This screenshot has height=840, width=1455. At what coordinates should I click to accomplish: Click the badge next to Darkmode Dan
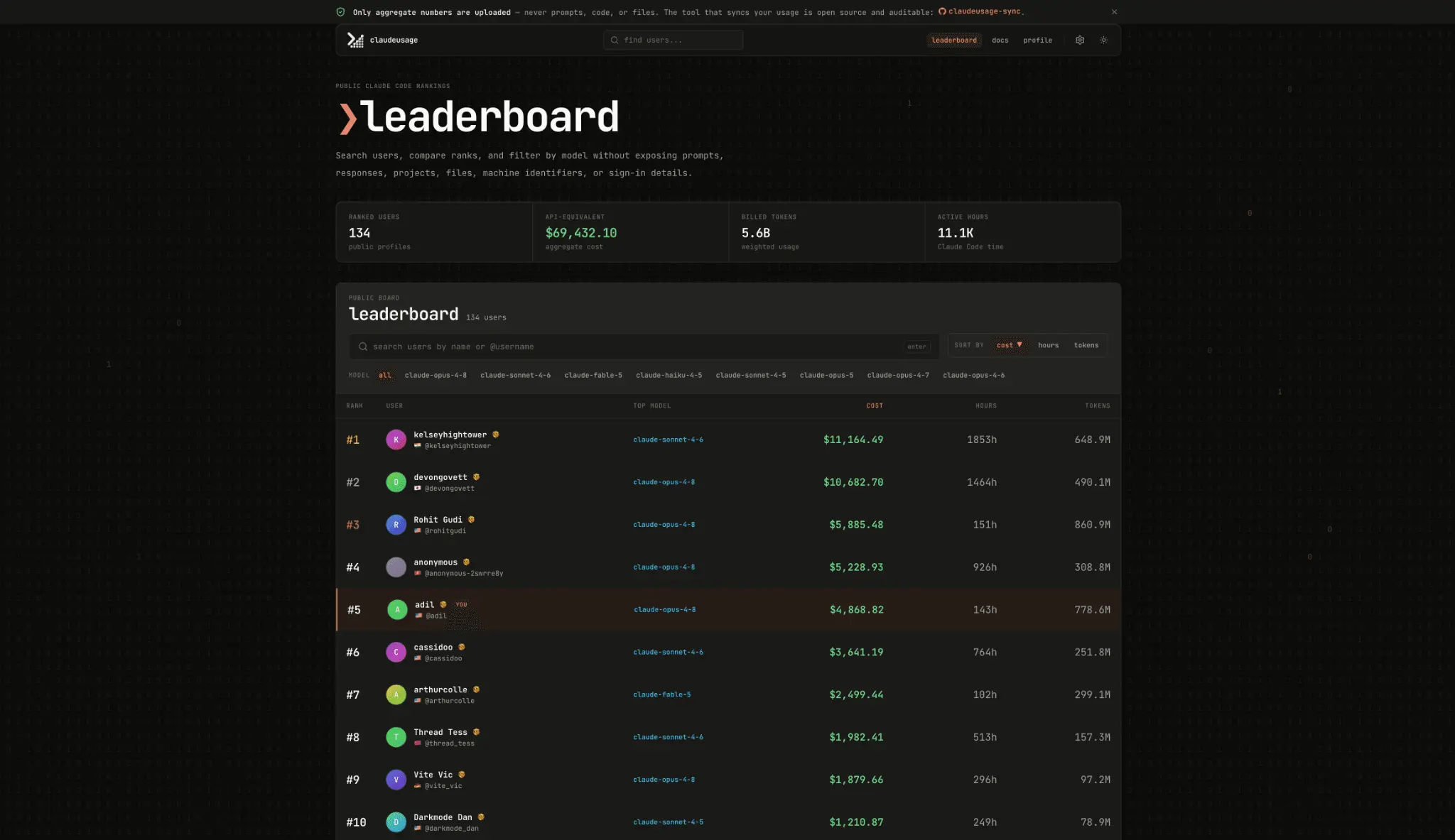click(x=481, y=817)
